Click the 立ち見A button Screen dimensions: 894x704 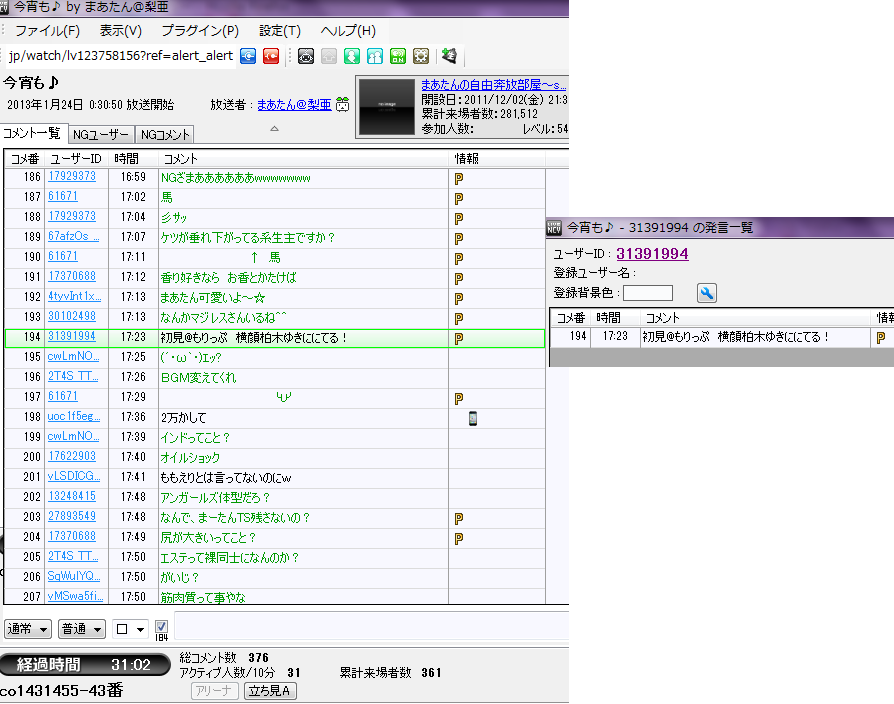click(x=270, y=691)
